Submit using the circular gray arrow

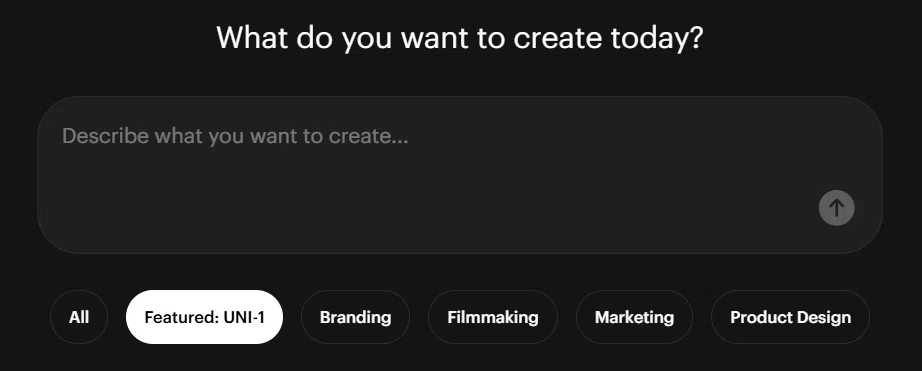pos(836,208)
